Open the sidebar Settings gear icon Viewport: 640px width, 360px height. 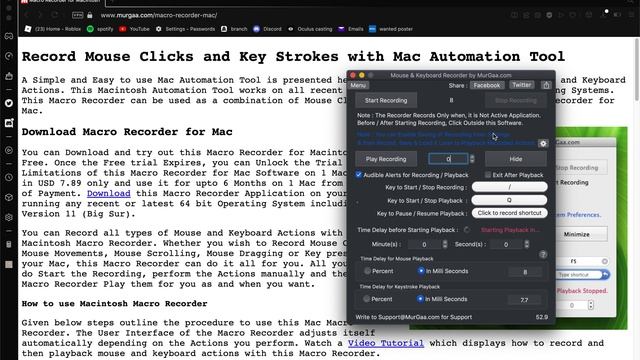click(9, 218)
